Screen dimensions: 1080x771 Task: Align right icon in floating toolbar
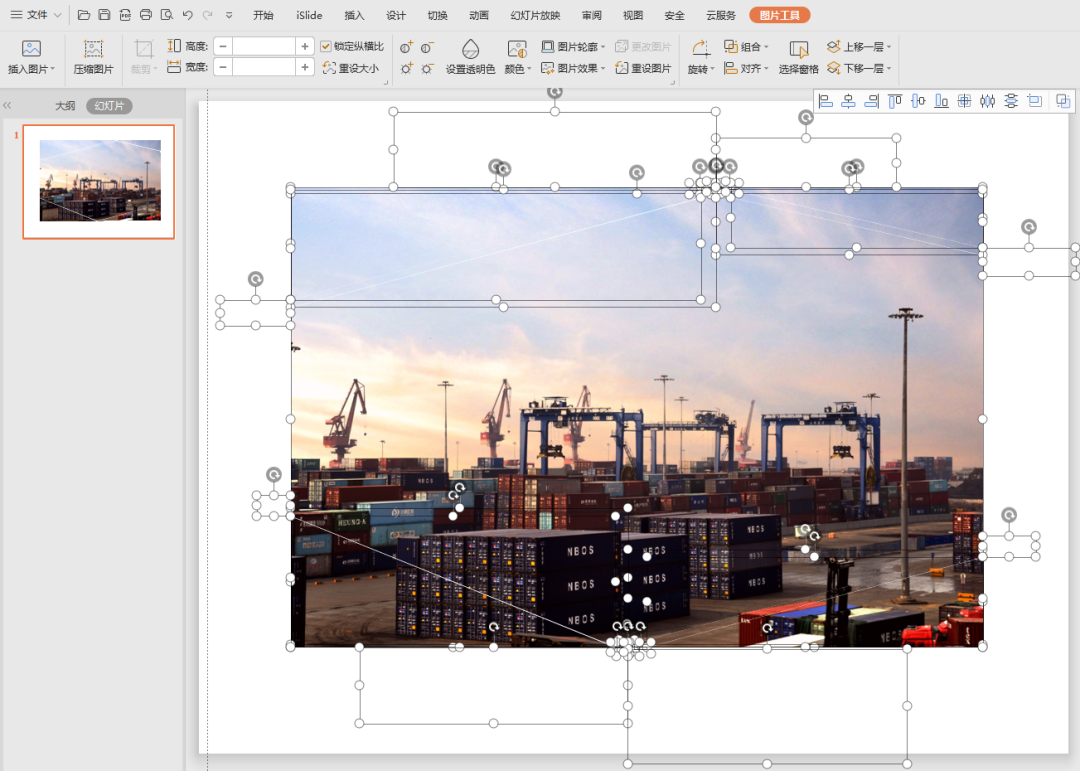point(871,101)
